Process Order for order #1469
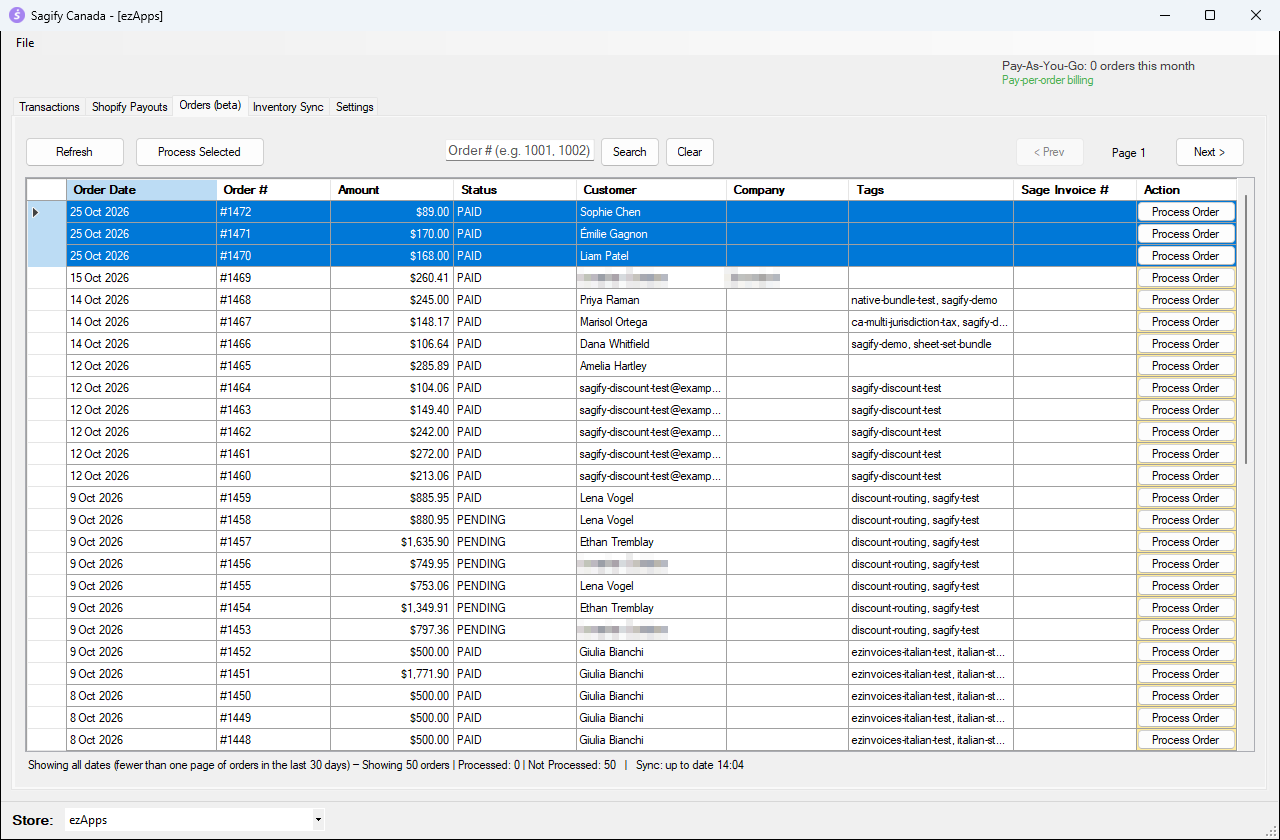 pyautogui.click(x=1186, y=278)
